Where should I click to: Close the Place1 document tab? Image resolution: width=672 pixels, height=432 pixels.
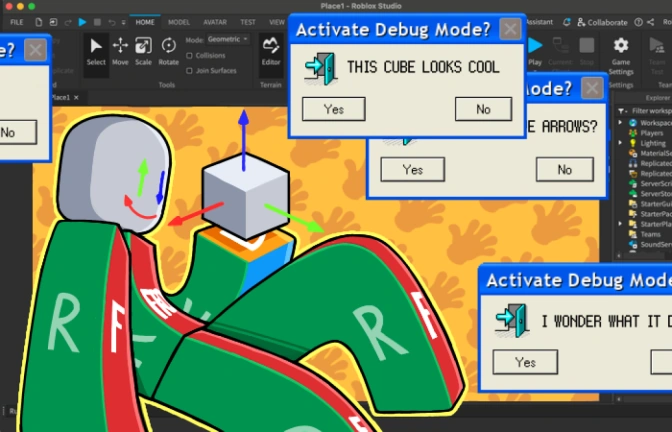pos(76,98)
